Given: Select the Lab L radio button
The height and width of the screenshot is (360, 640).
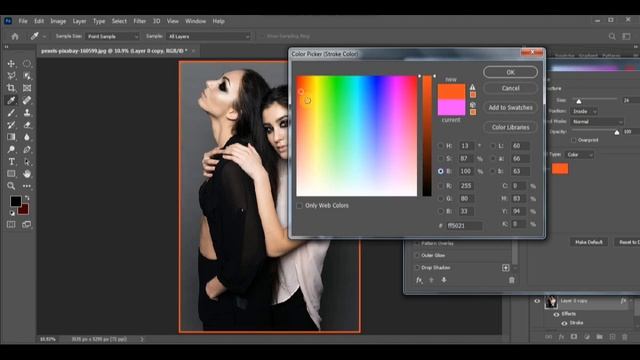Looking at the screenshot, I should click(493, 146).
